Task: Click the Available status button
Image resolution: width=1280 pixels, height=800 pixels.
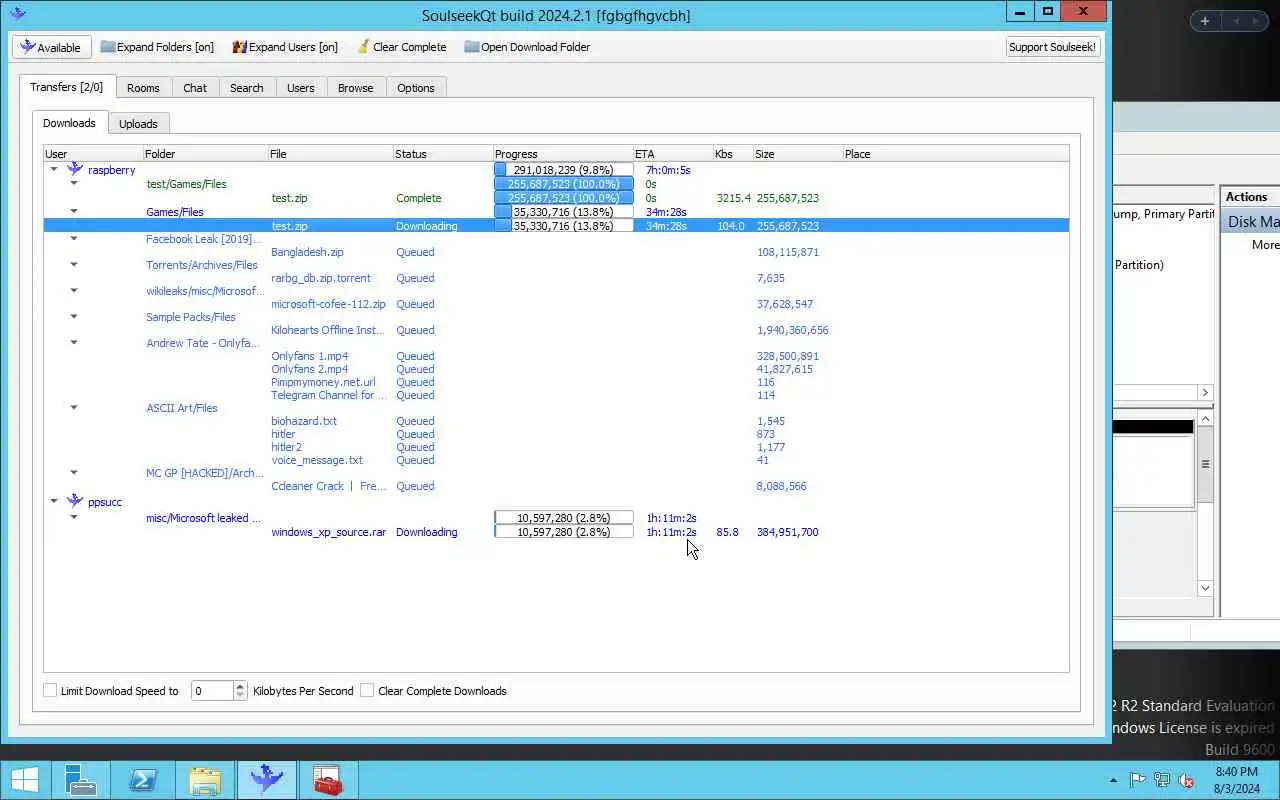Action: click(51, 47)
